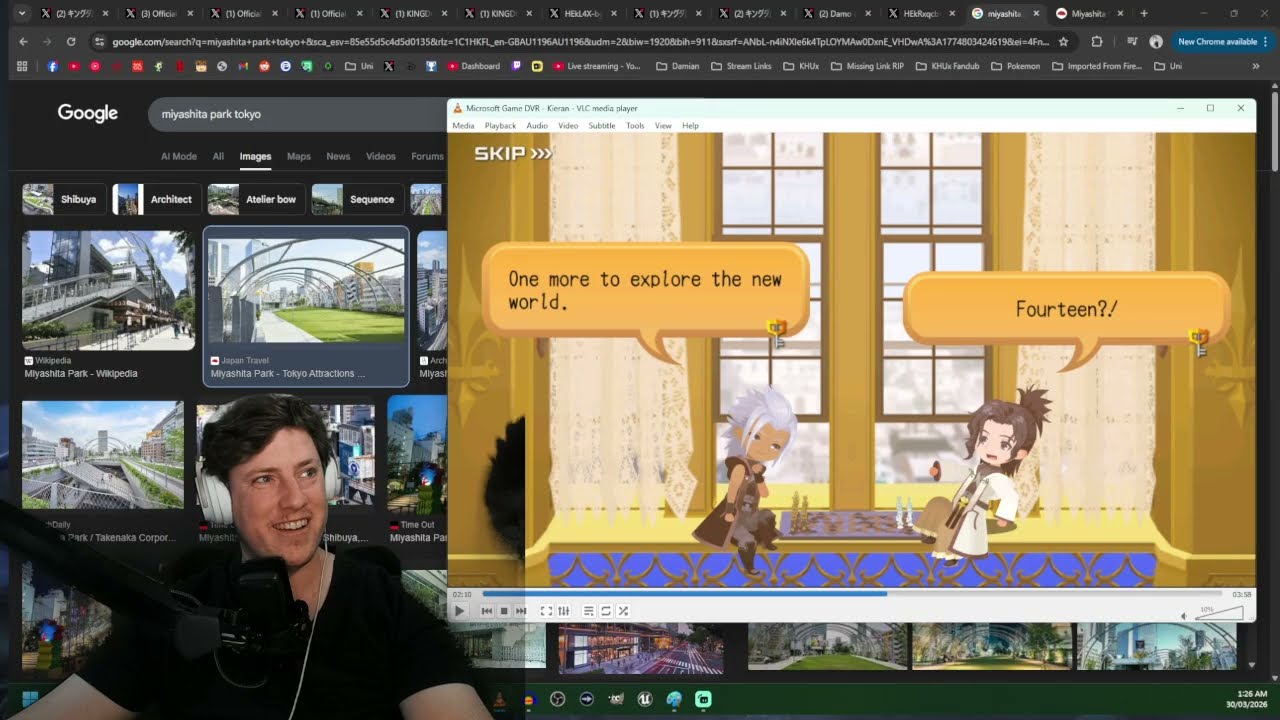Seek on the VLC playback progress bar
This screenshot has height=720, width=1280.
[x=852, y=594]
